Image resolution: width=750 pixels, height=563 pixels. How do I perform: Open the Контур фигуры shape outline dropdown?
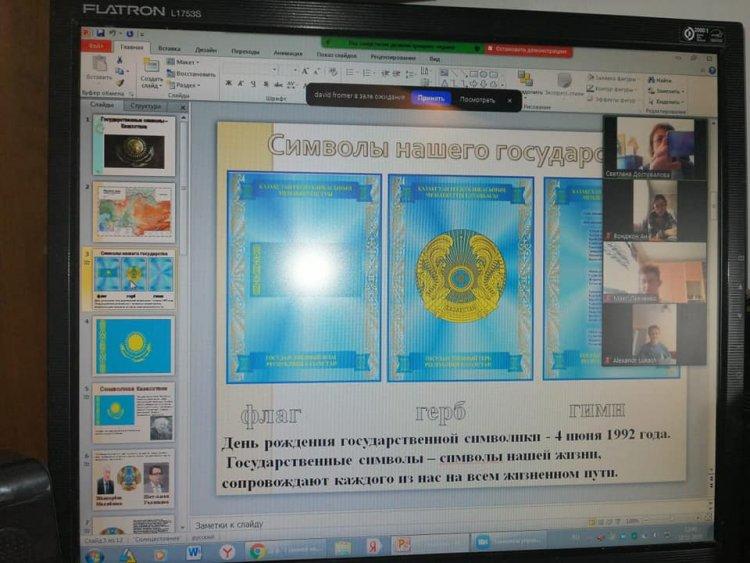612,89
